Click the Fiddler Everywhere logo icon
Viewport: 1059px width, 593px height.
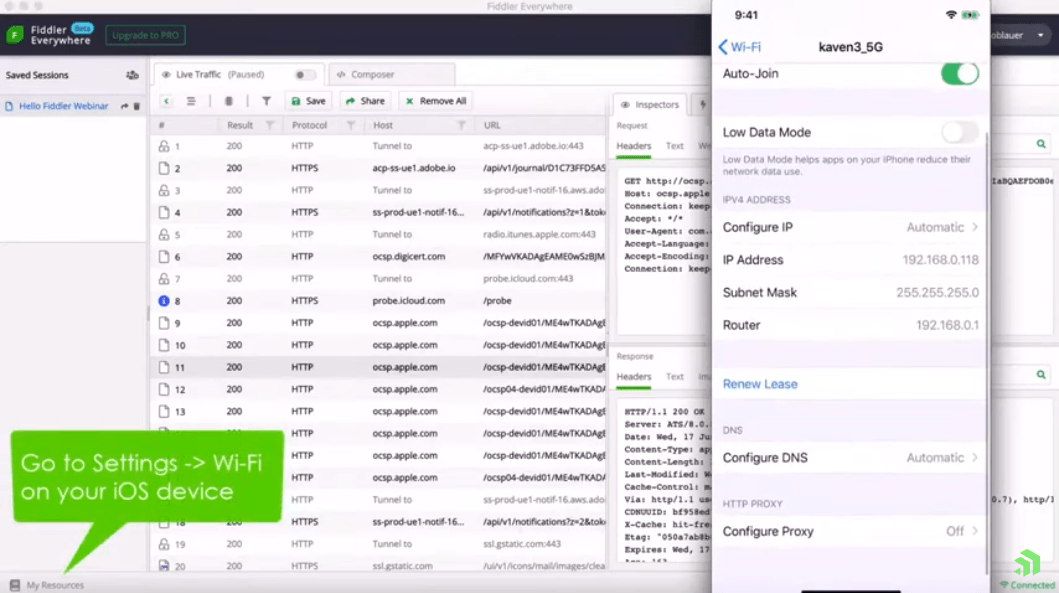pos(15,34)
